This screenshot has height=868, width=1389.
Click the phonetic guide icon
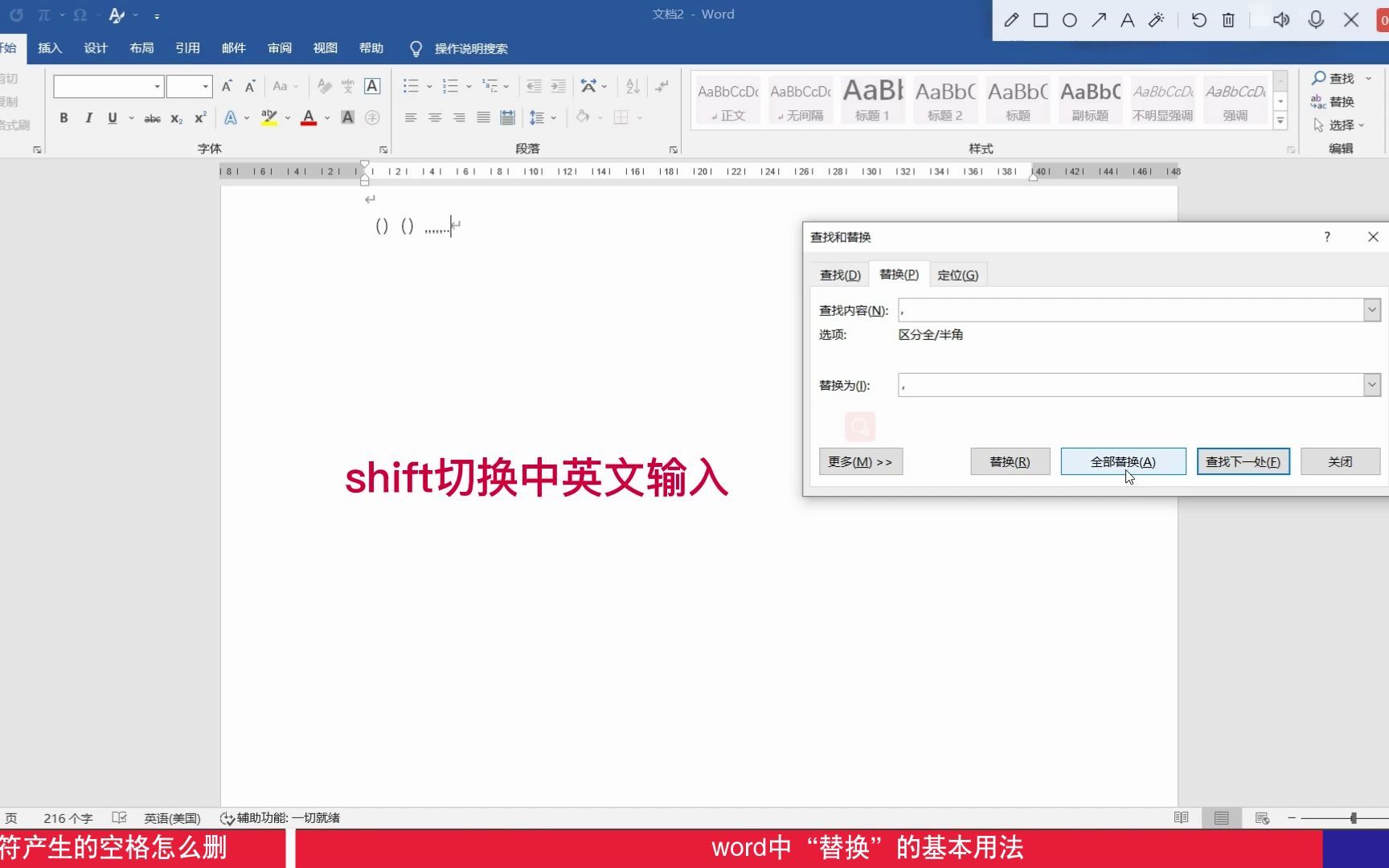coord(347,86)
